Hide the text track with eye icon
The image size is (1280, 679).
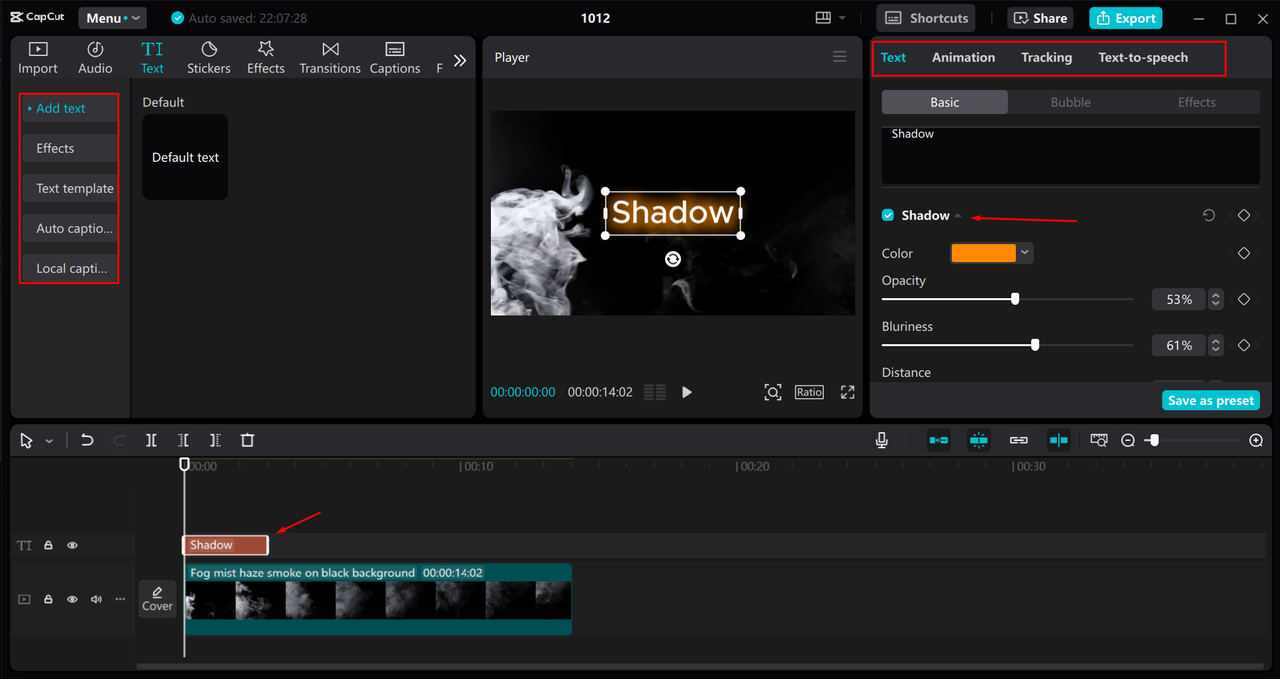click(x=72, y=546)
